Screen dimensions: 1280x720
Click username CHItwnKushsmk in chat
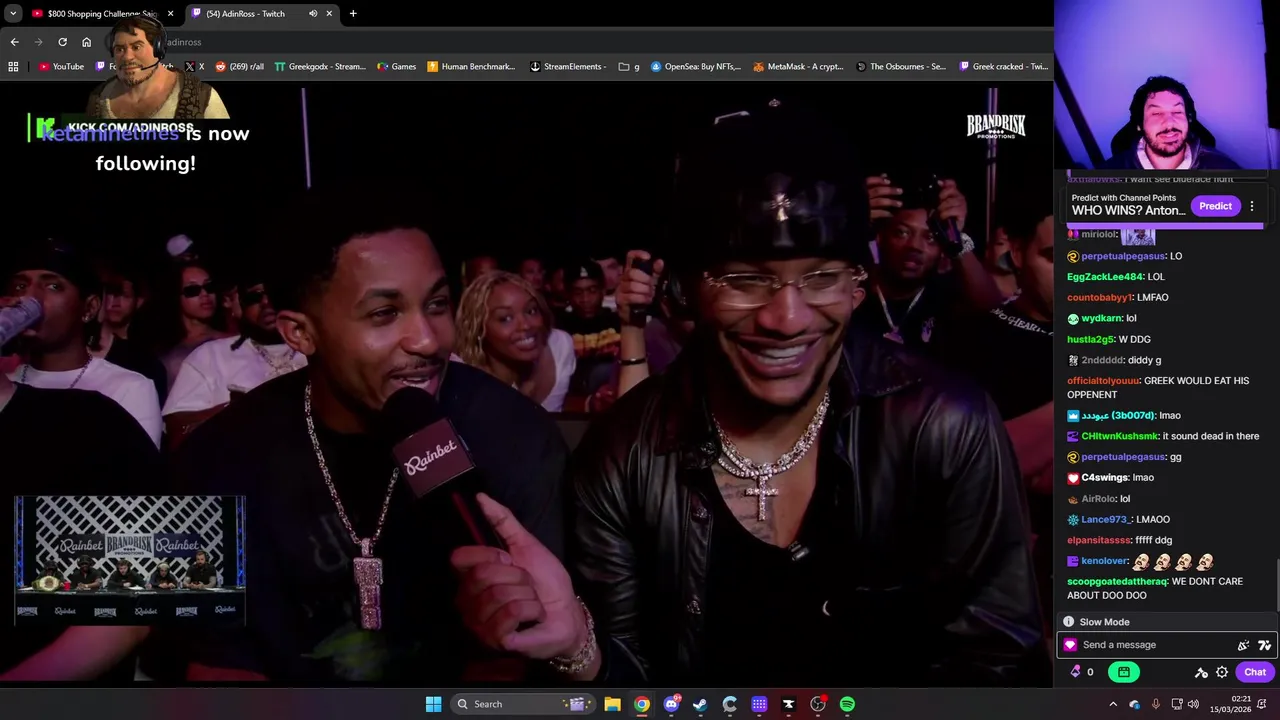point(1119,436)
